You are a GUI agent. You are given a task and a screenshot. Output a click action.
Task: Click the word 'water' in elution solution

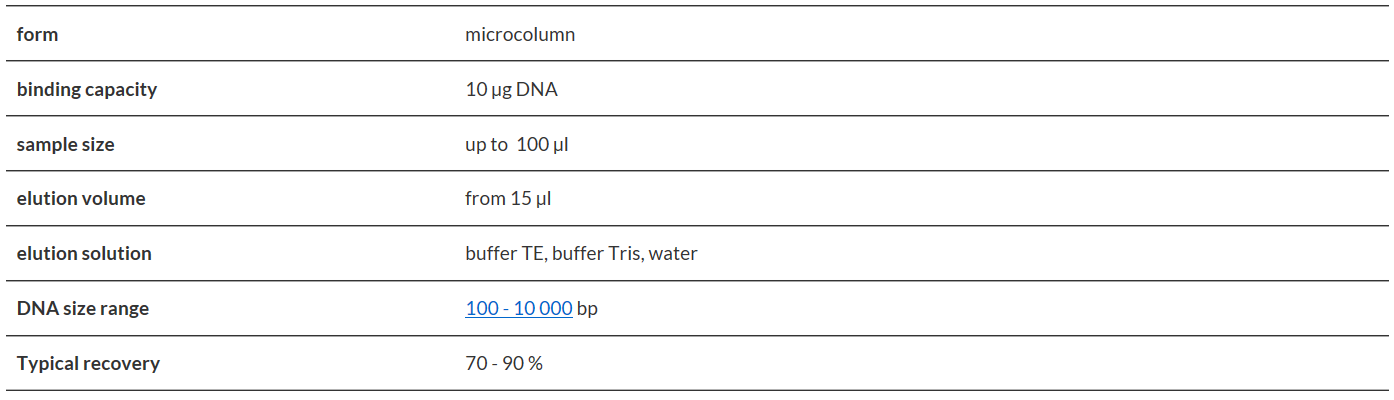[673, 254]
